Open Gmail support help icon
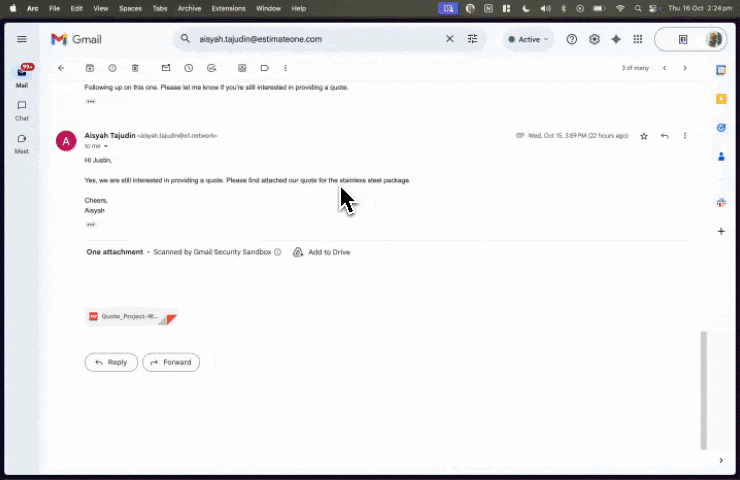The image size is (740, 480). coord(572,39)
